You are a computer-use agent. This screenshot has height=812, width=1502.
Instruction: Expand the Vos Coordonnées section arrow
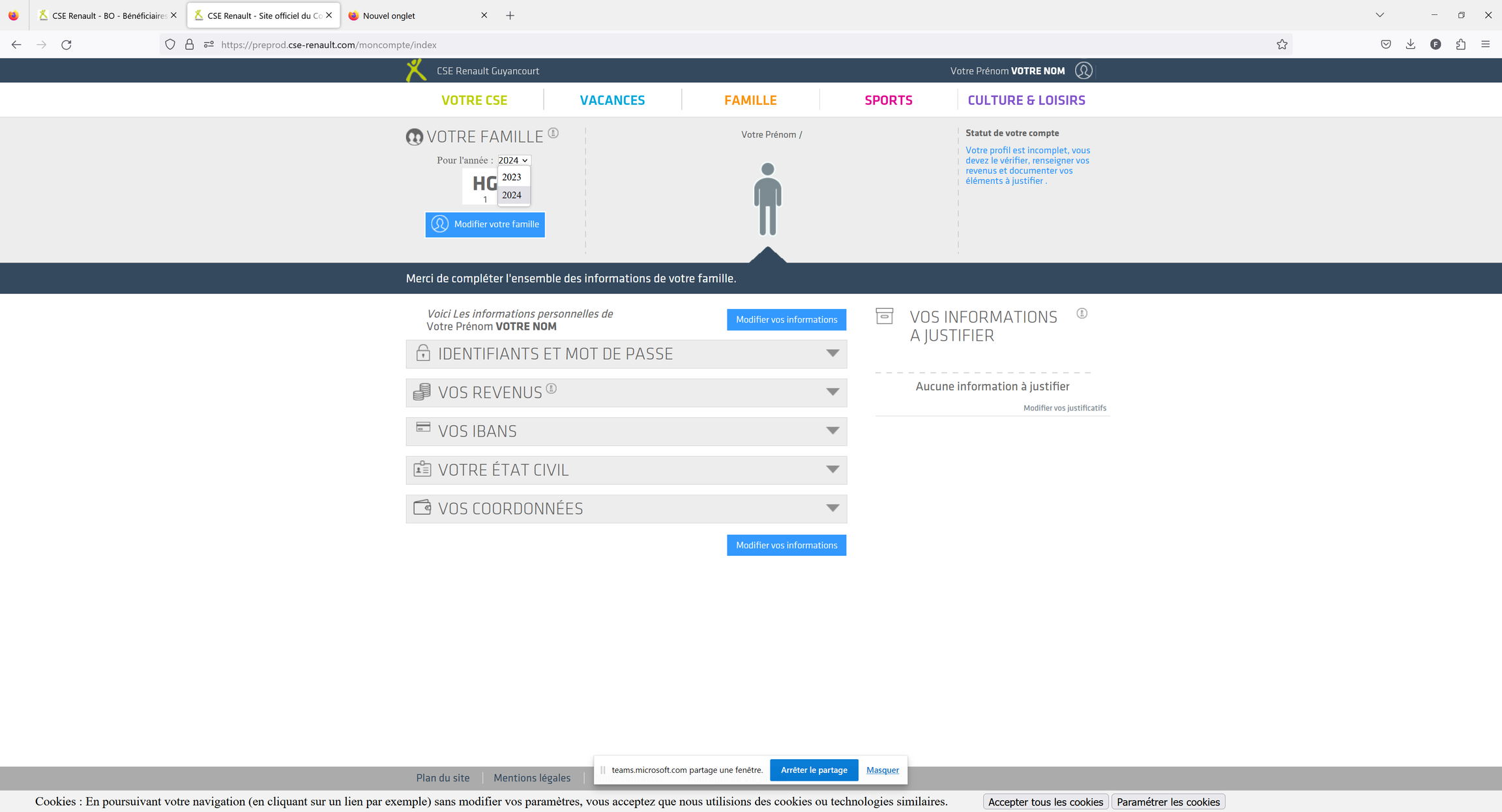832,508
